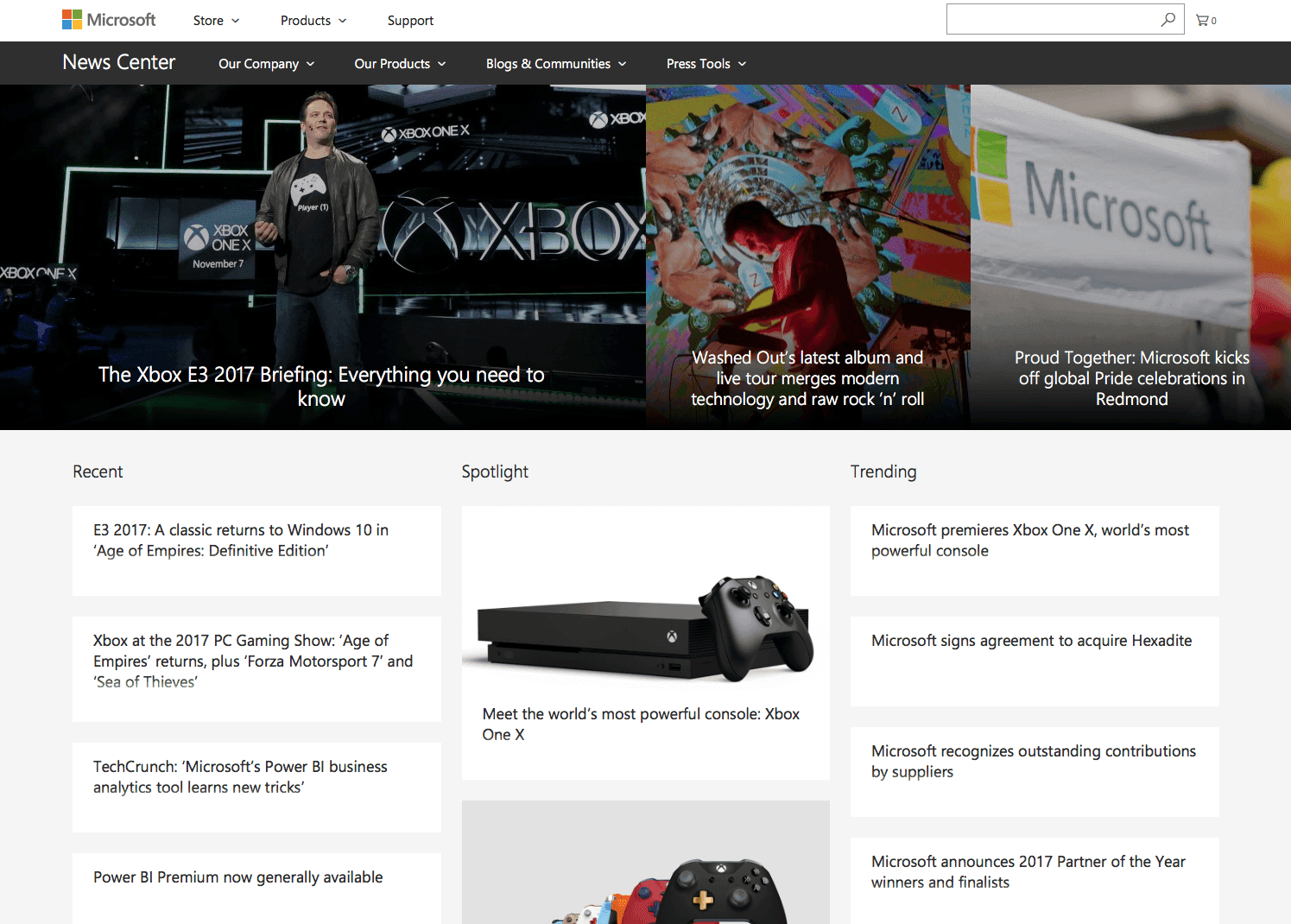Expand the Our Company menu

tap(266, 64)
